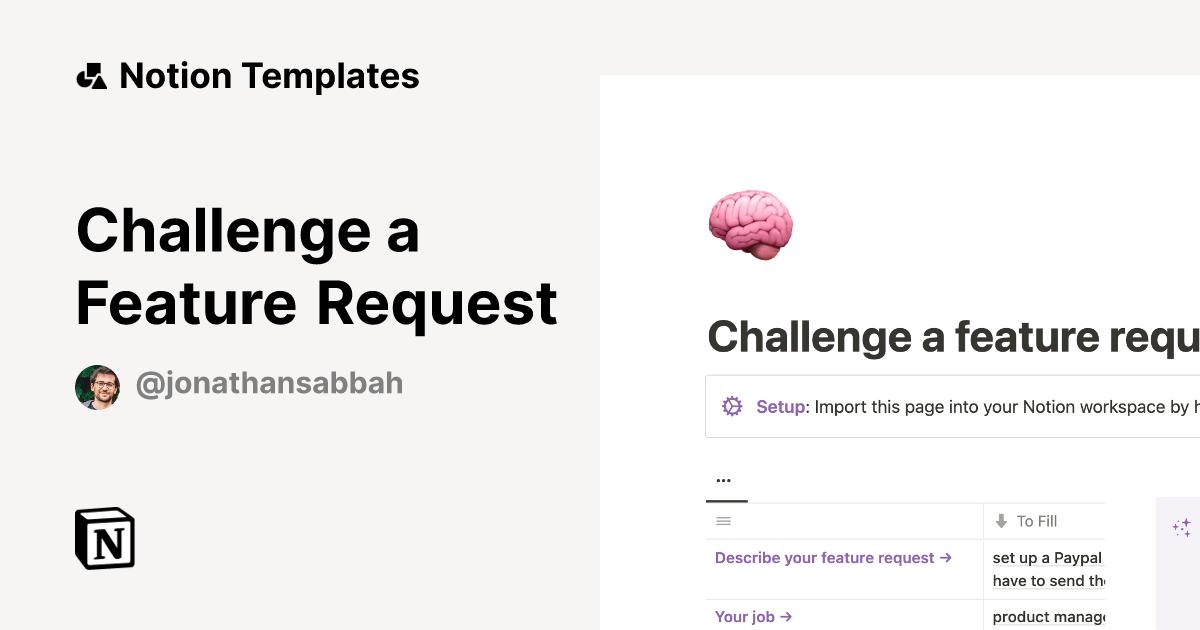
Task: Edit the cell starting with set up a Paypal
Action: point(1047,569)
